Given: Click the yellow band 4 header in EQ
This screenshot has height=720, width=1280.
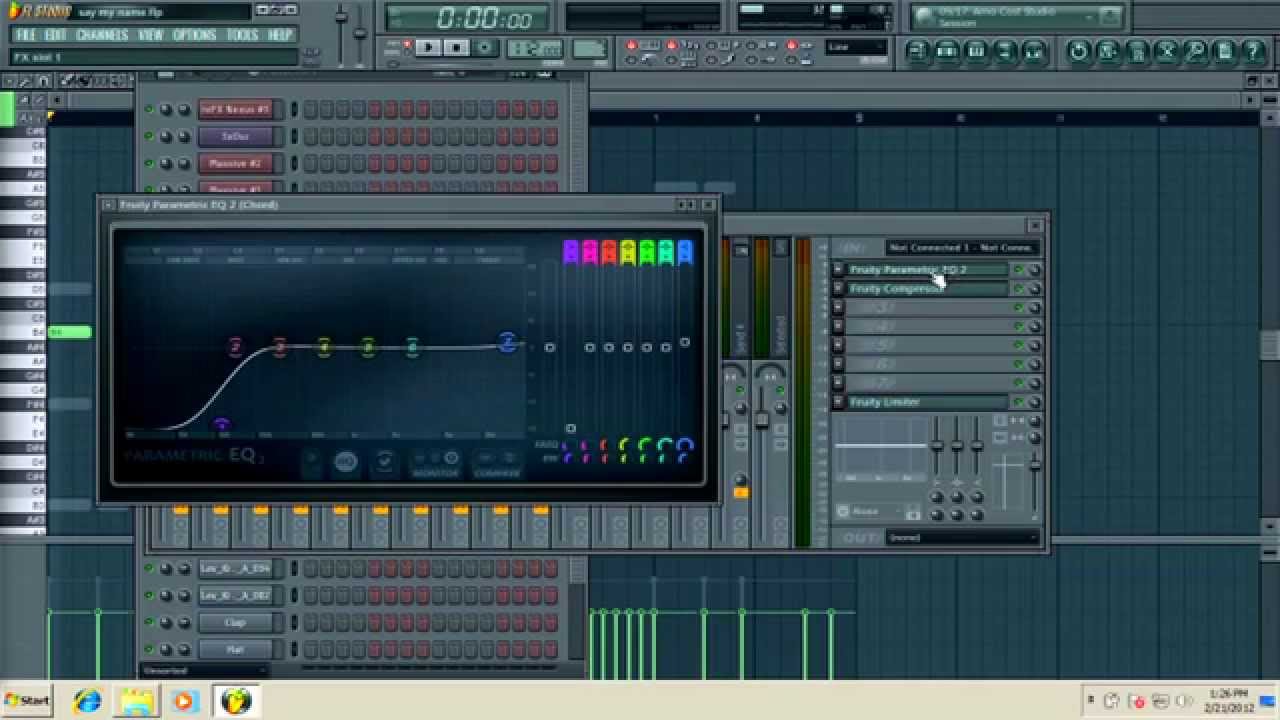Looking at the screenshot, I should tap(628, 252).
